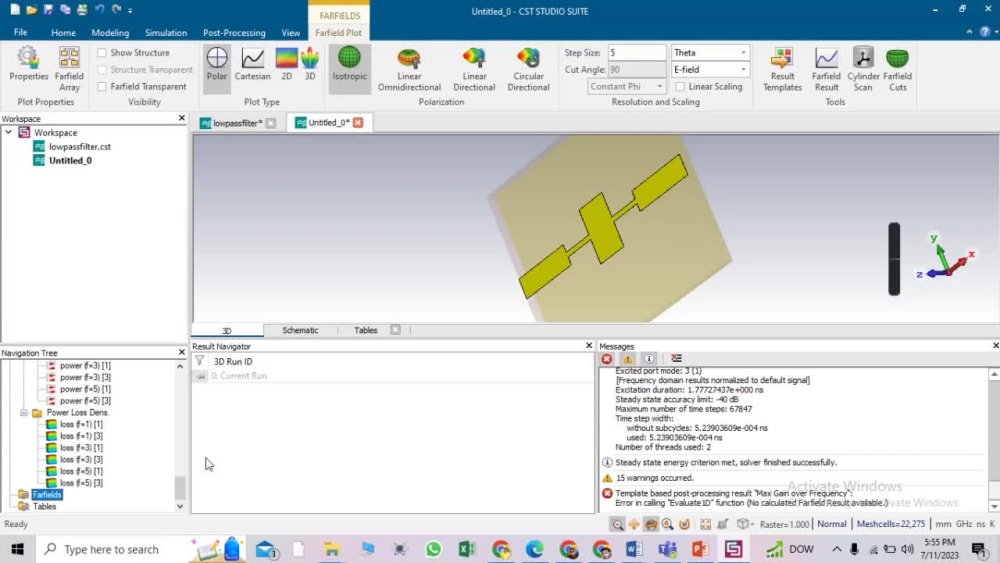This screenshot has height=563, width=1000.
Task: Show hidden system tray icons
Action: pyautogui.click(x=837, y=549)
